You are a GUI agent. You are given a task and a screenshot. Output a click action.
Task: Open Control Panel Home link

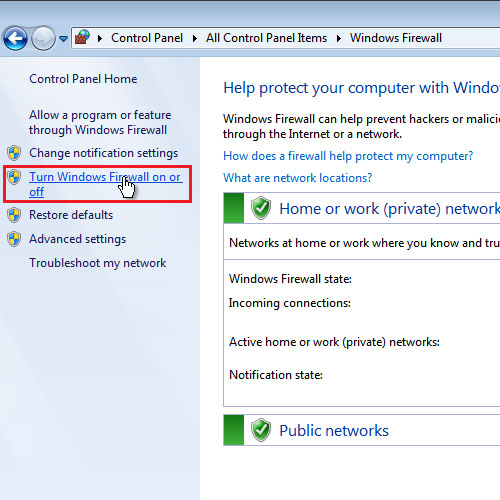83,79
